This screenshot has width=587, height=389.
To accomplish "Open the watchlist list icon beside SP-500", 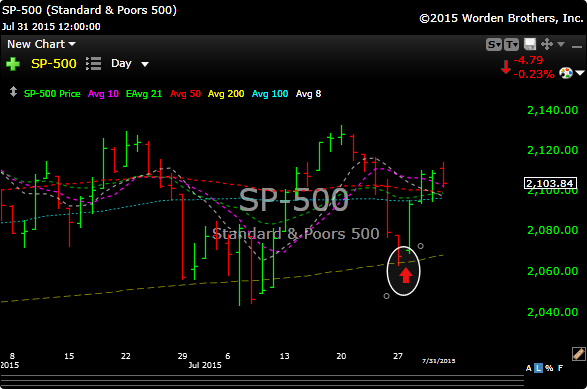I will [94, 64].
